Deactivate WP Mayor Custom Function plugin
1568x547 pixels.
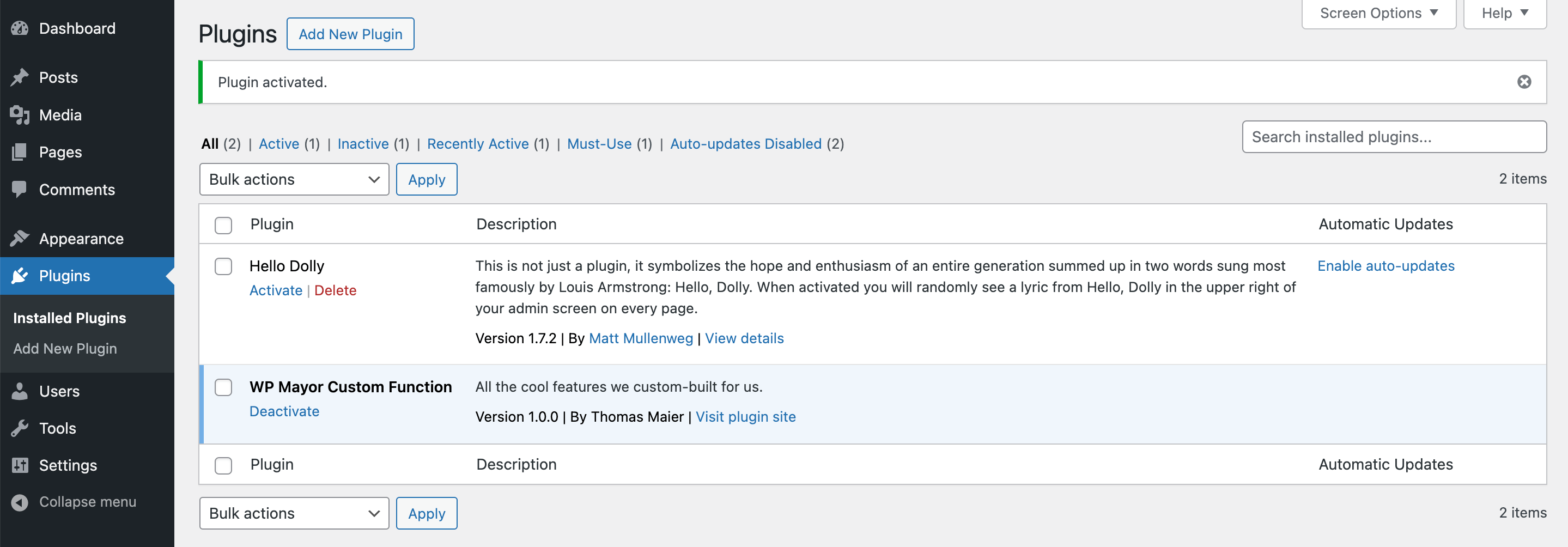click(284, 411)
